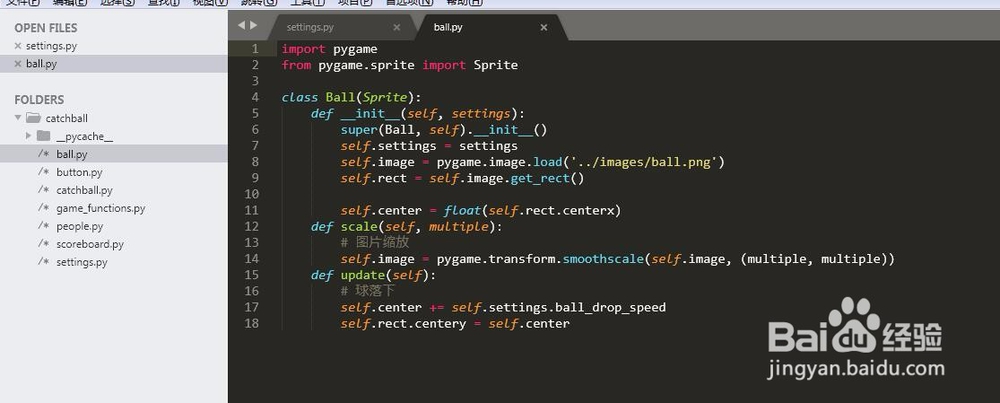Screen dimensions: 1000x403
Task: Click the '# 球落下' comment
Action: pos(367,291)
